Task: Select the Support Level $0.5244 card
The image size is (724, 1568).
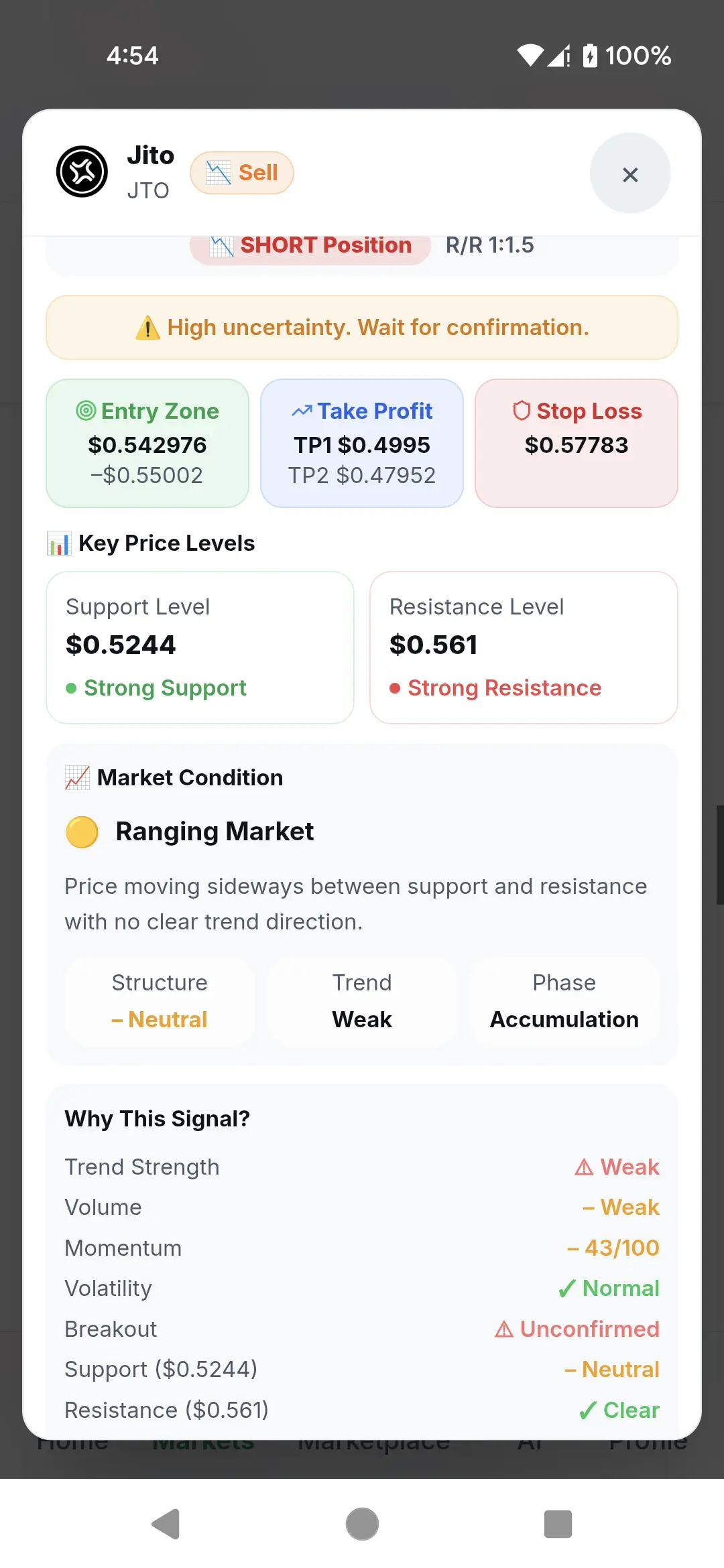Action: (200, 647)
